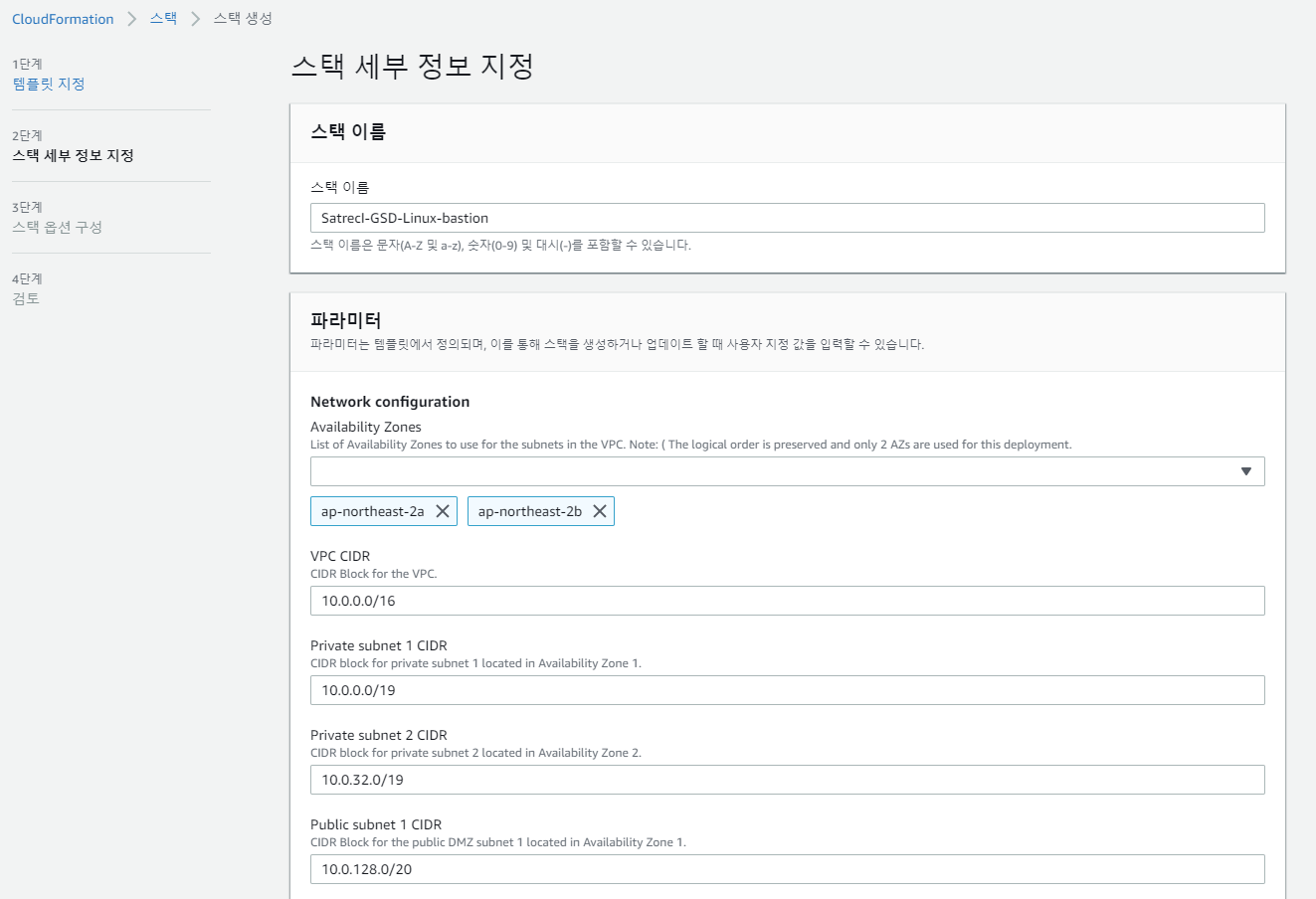Viewport: 1316px width, 899px height.
Task: Remove the ap-northeast-2a zone tag
Action: click(x=443, y=511)
